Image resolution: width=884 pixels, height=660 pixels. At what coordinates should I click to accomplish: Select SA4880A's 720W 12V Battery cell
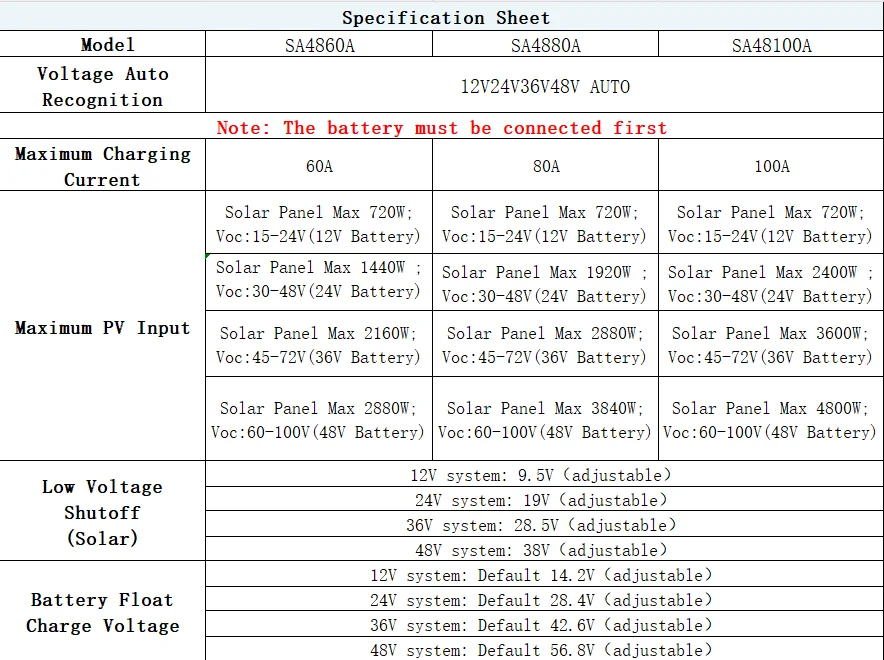tap(545, 223)
